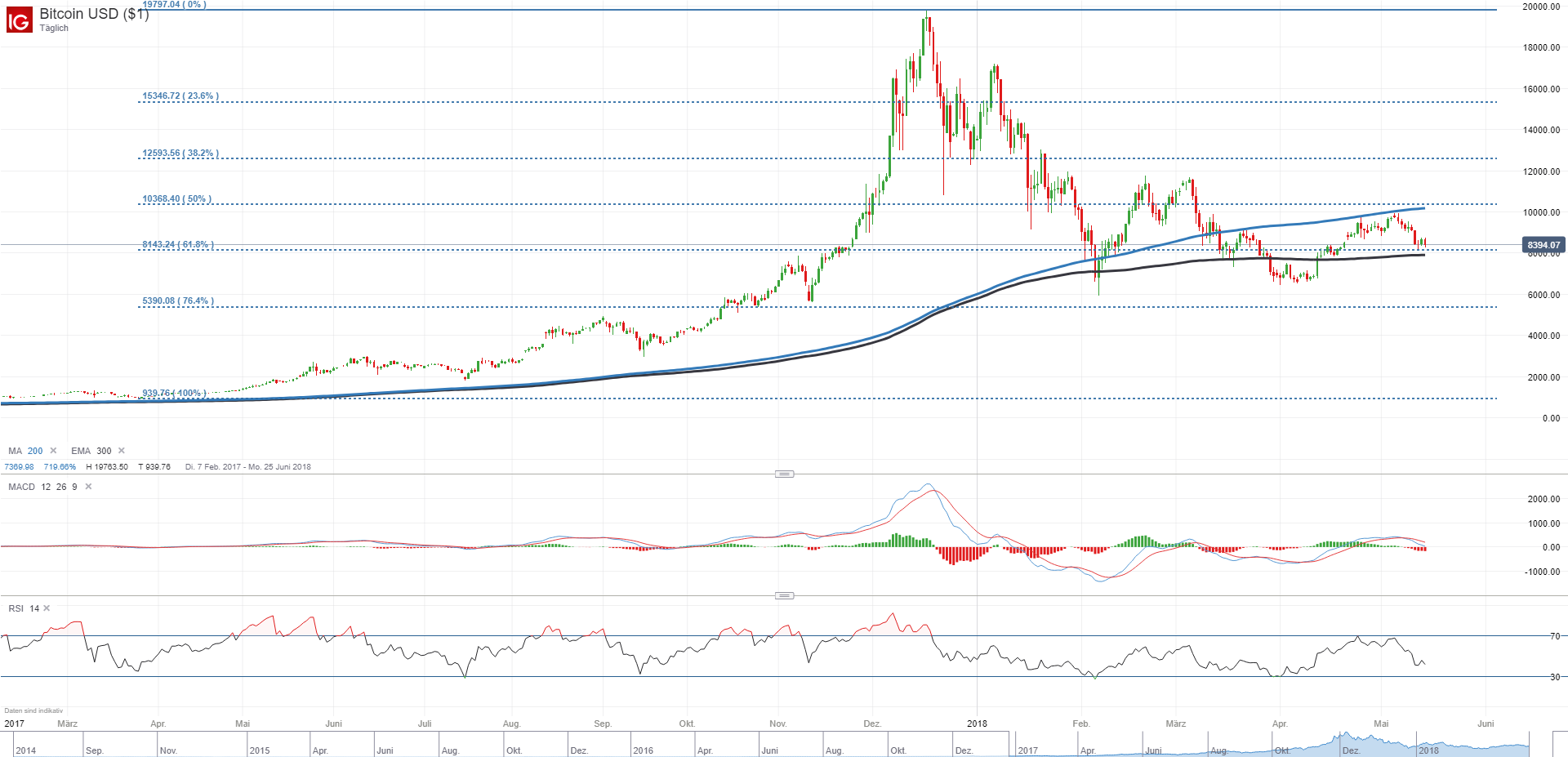The image size is (1568, 757).
Task: Jump to 2017 in the bottom navigator
Action: pyautogui.click(x=1028, y=750)
